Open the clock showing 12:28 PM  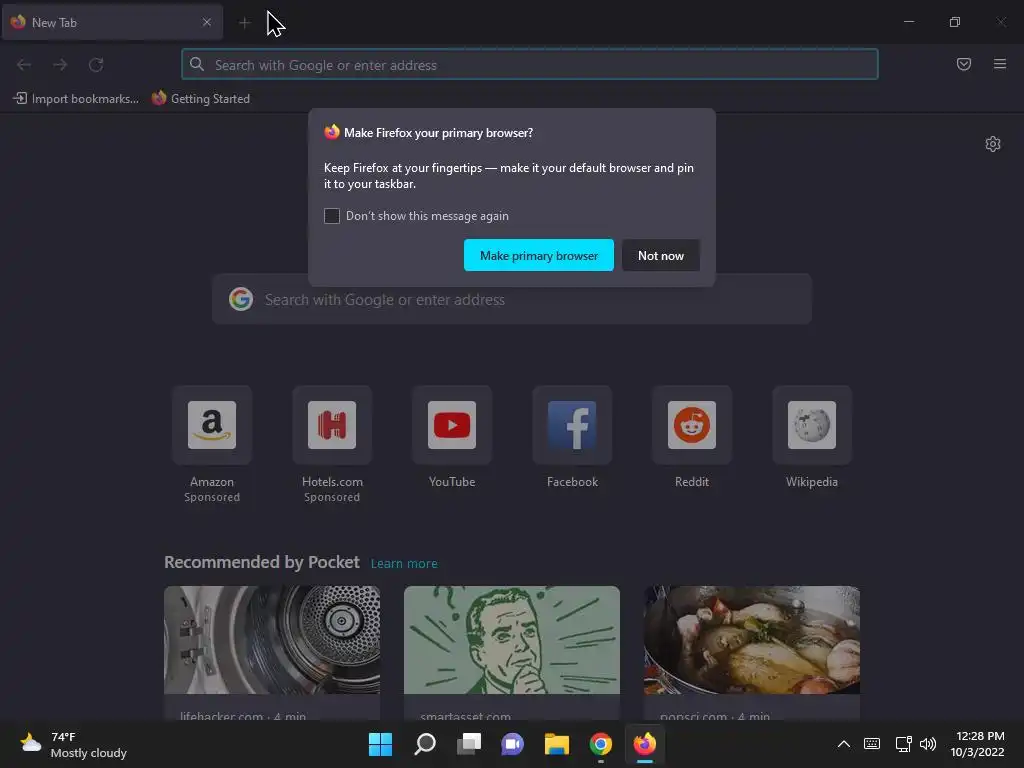(977, 744)
